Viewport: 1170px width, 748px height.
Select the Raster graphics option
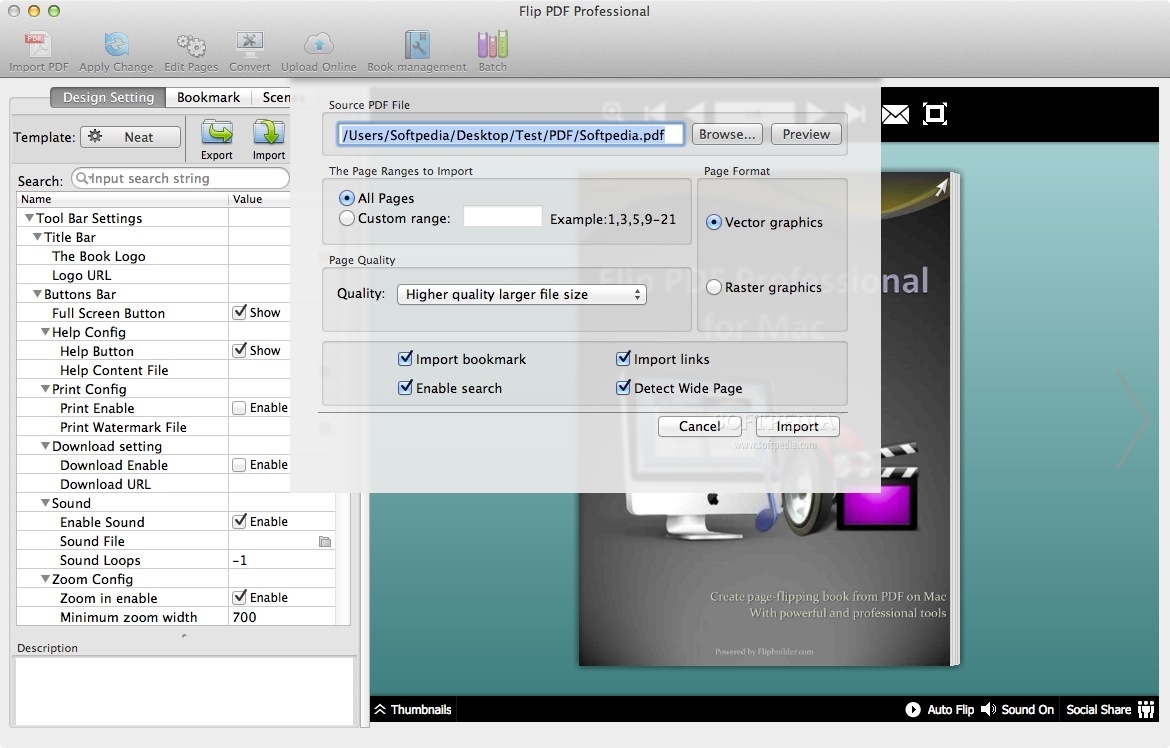tap(713, 287)
